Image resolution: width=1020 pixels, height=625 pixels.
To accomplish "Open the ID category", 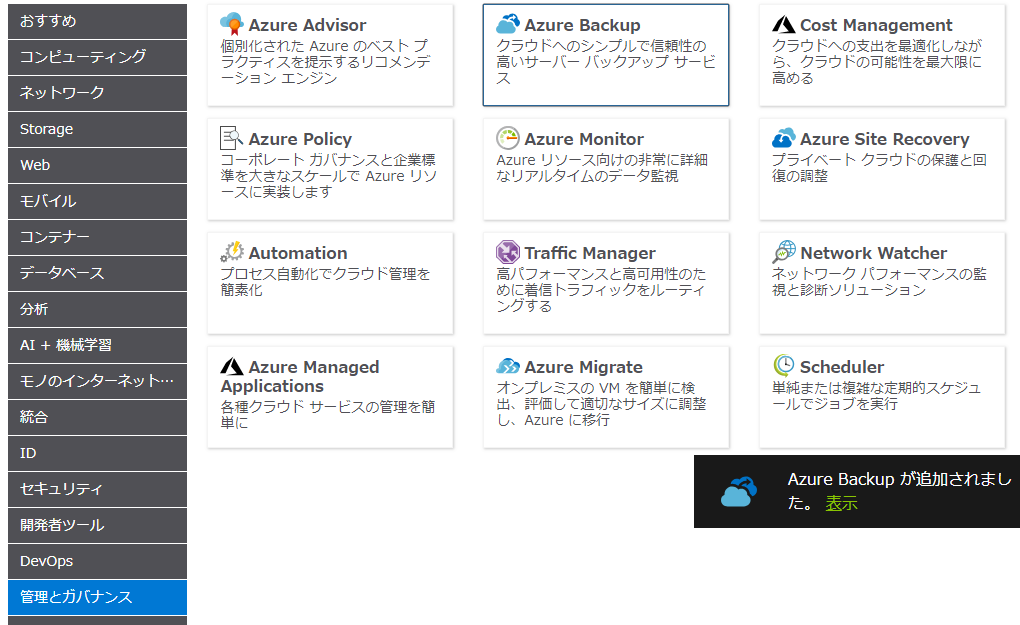I will (x=98, y=453).
